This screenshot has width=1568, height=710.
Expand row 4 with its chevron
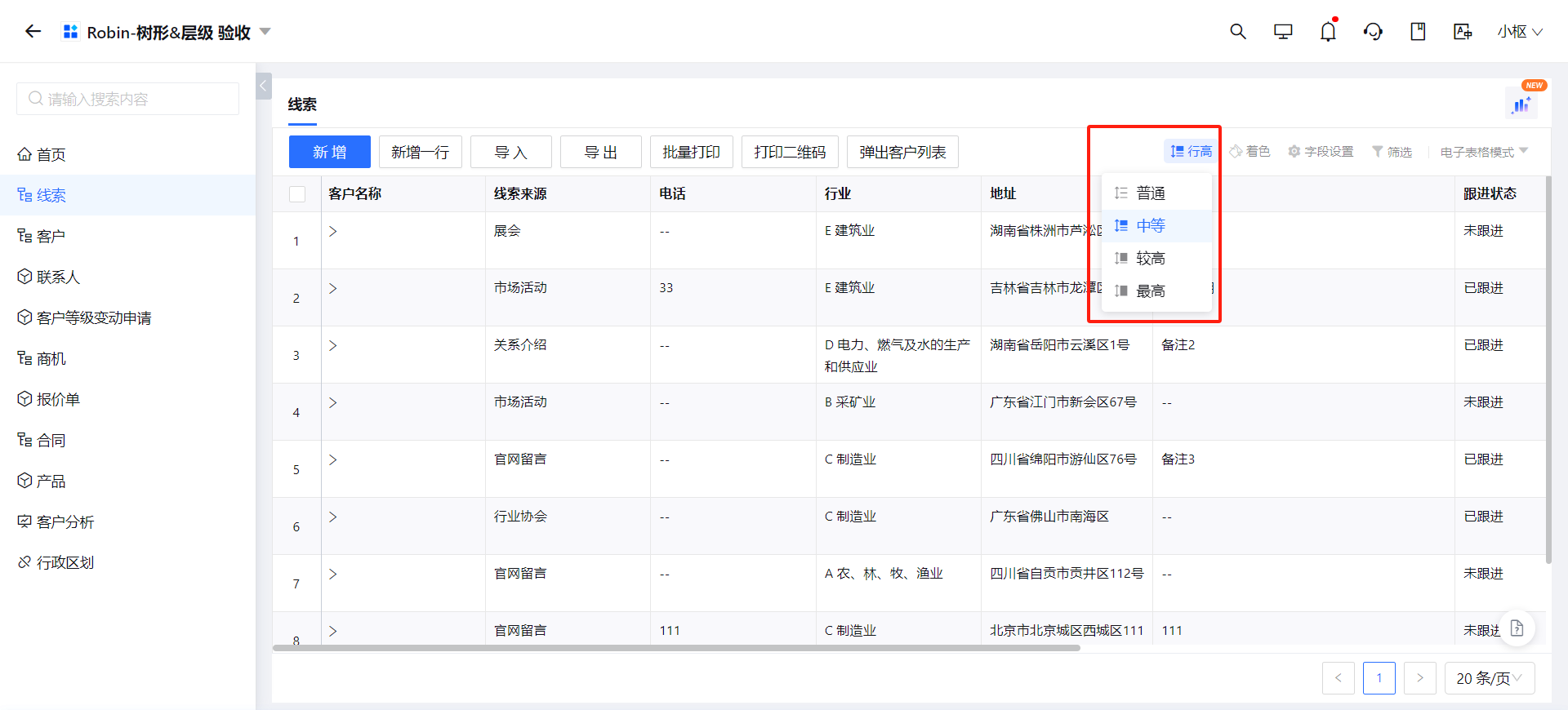tap(333, 403)
